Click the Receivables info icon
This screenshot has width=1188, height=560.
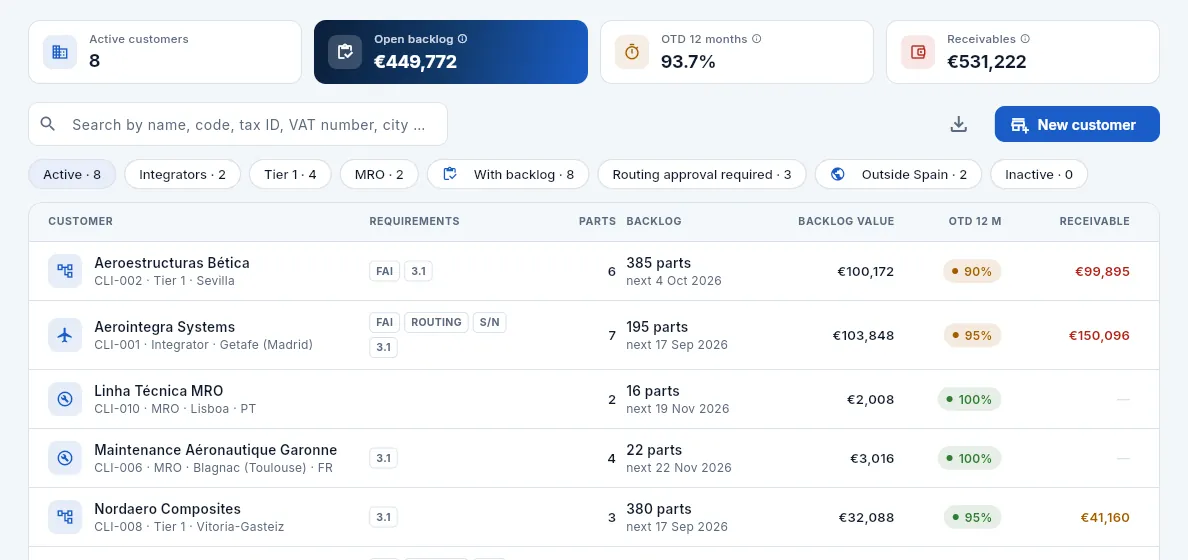point(1025,39)
